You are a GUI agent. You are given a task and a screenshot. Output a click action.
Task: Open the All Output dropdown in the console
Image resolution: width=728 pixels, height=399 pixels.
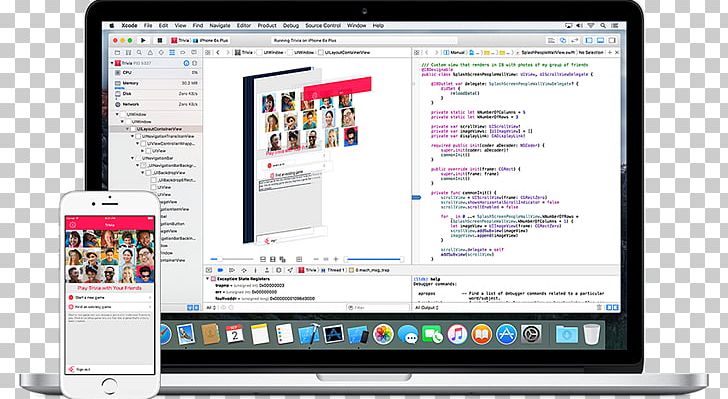[x=426, y=307]
